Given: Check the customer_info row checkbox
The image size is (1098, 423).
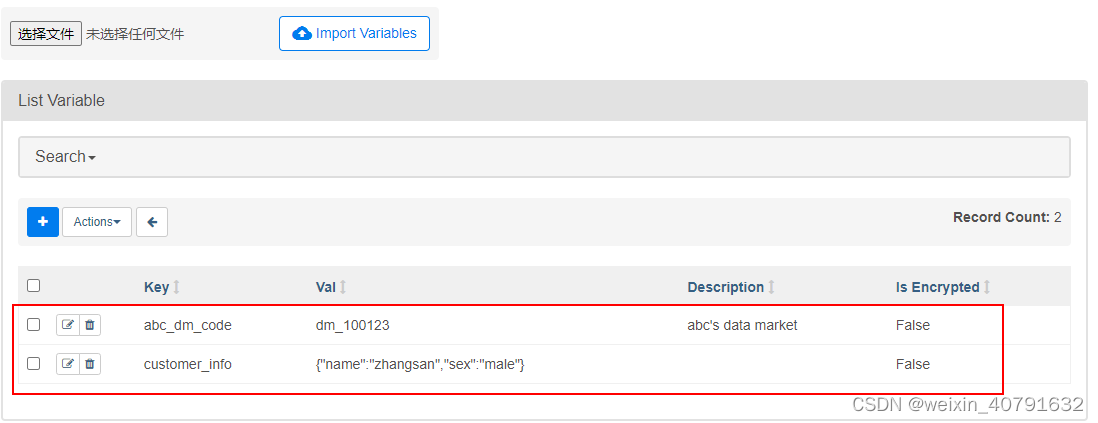Looking at the screenshot, I should [34, 364].
